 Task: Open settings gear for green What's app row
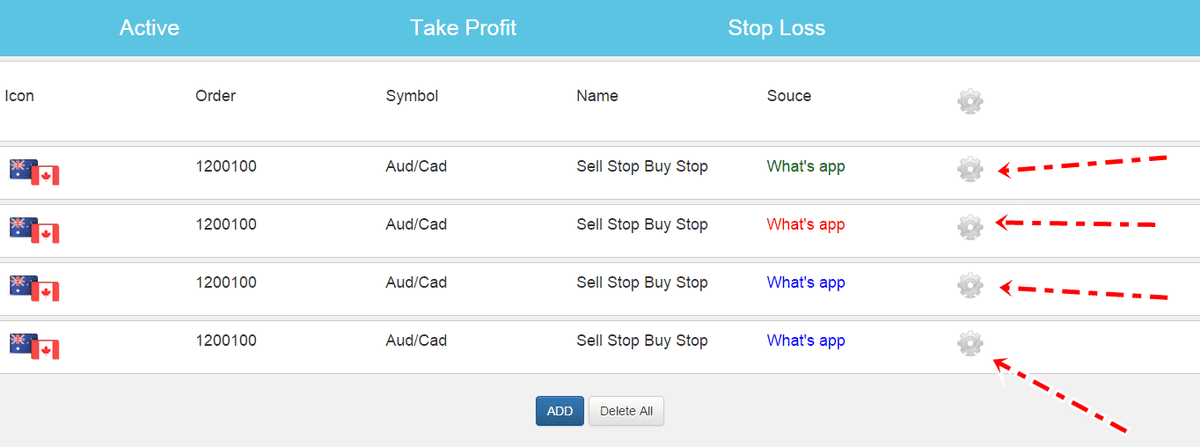[970, 169]
